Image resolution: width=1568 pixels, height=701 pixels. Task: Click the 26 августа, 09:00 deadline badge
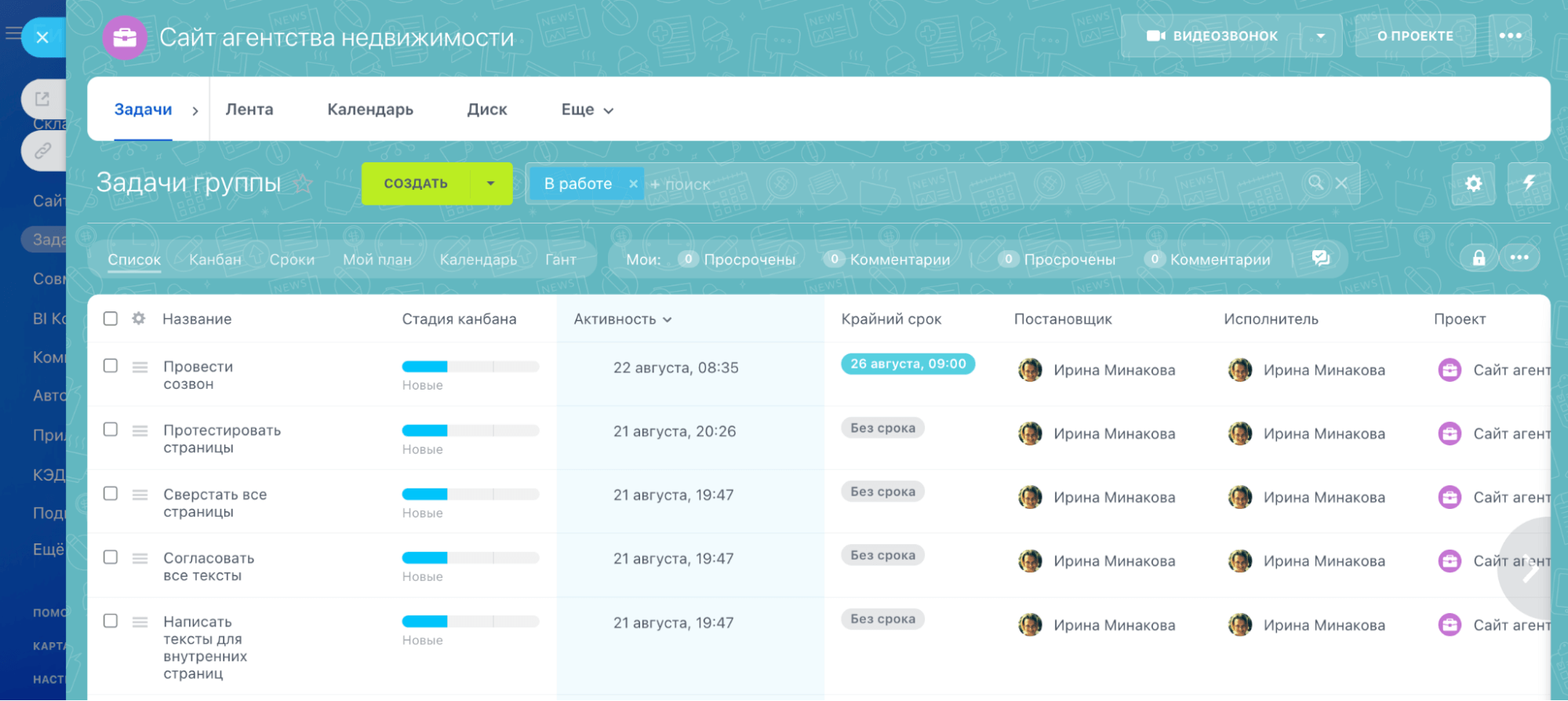(908, 364)
